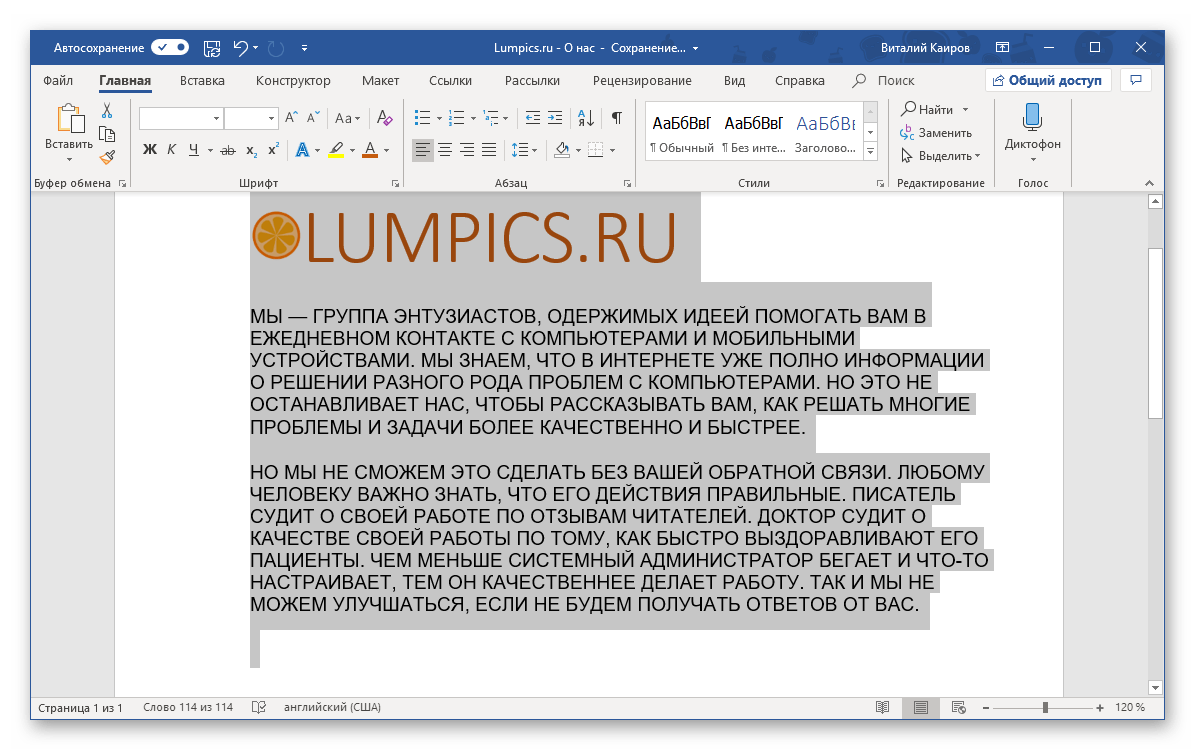
Task: Click the Cut scissors icon
Action: pyautogui.click(x=107, y=111)
